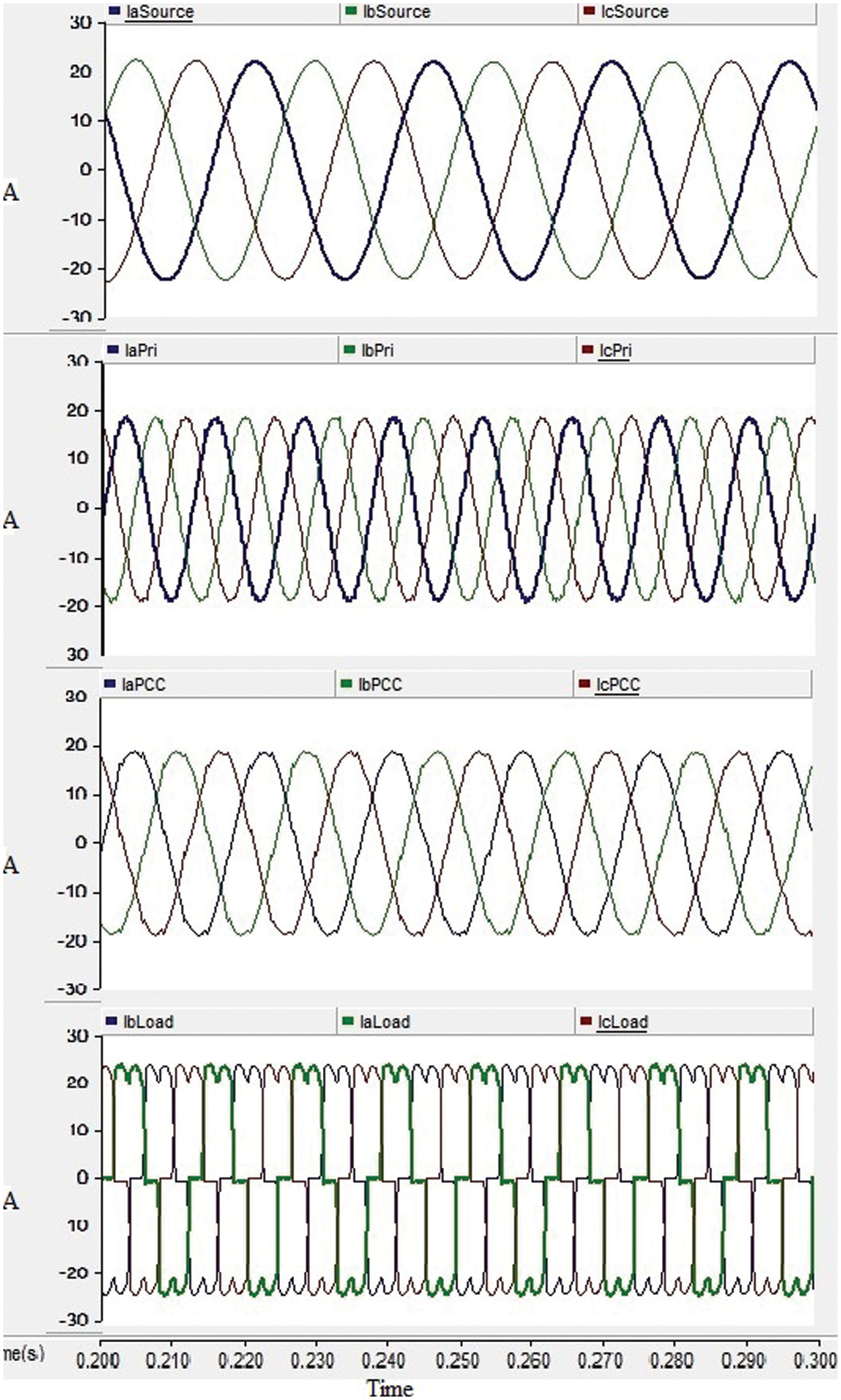Click the green IaLoad legend swatch
Image resolution: width=841 pixels, height=1400 pixels.
click(x=348, y=1021)
